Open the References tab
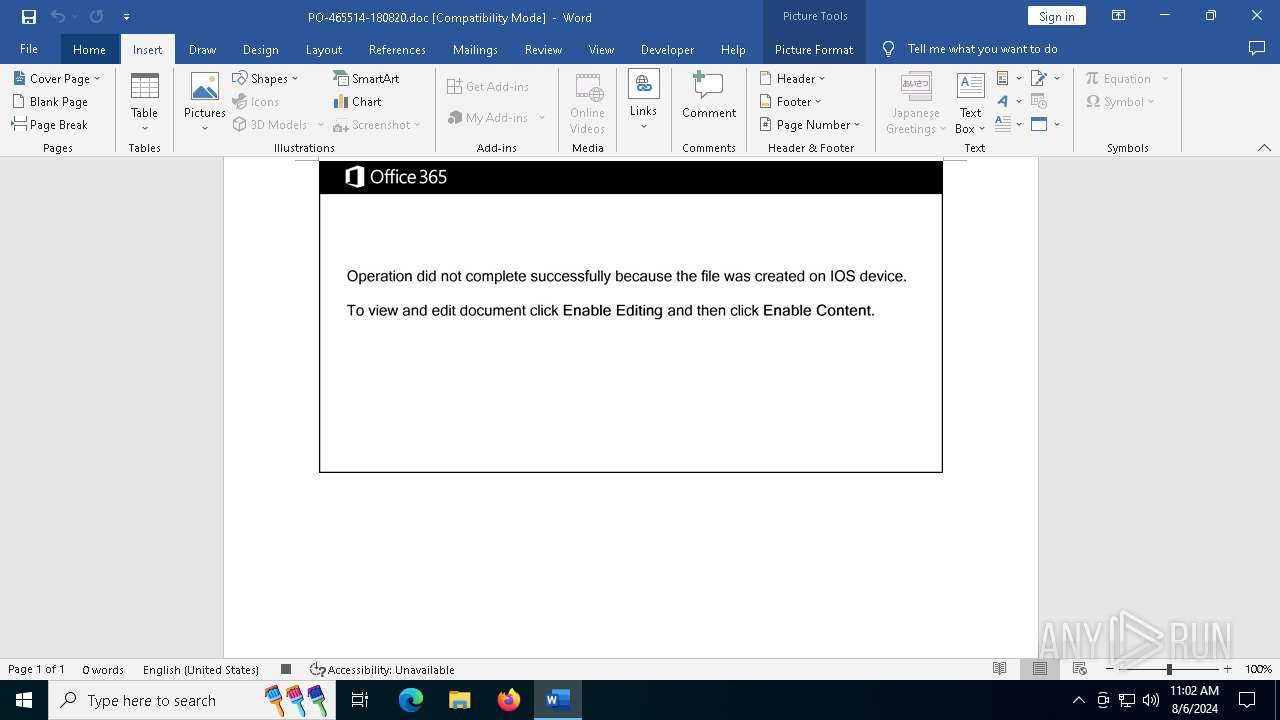Viewport: 1280px width, 720px height. coord(397,49)
